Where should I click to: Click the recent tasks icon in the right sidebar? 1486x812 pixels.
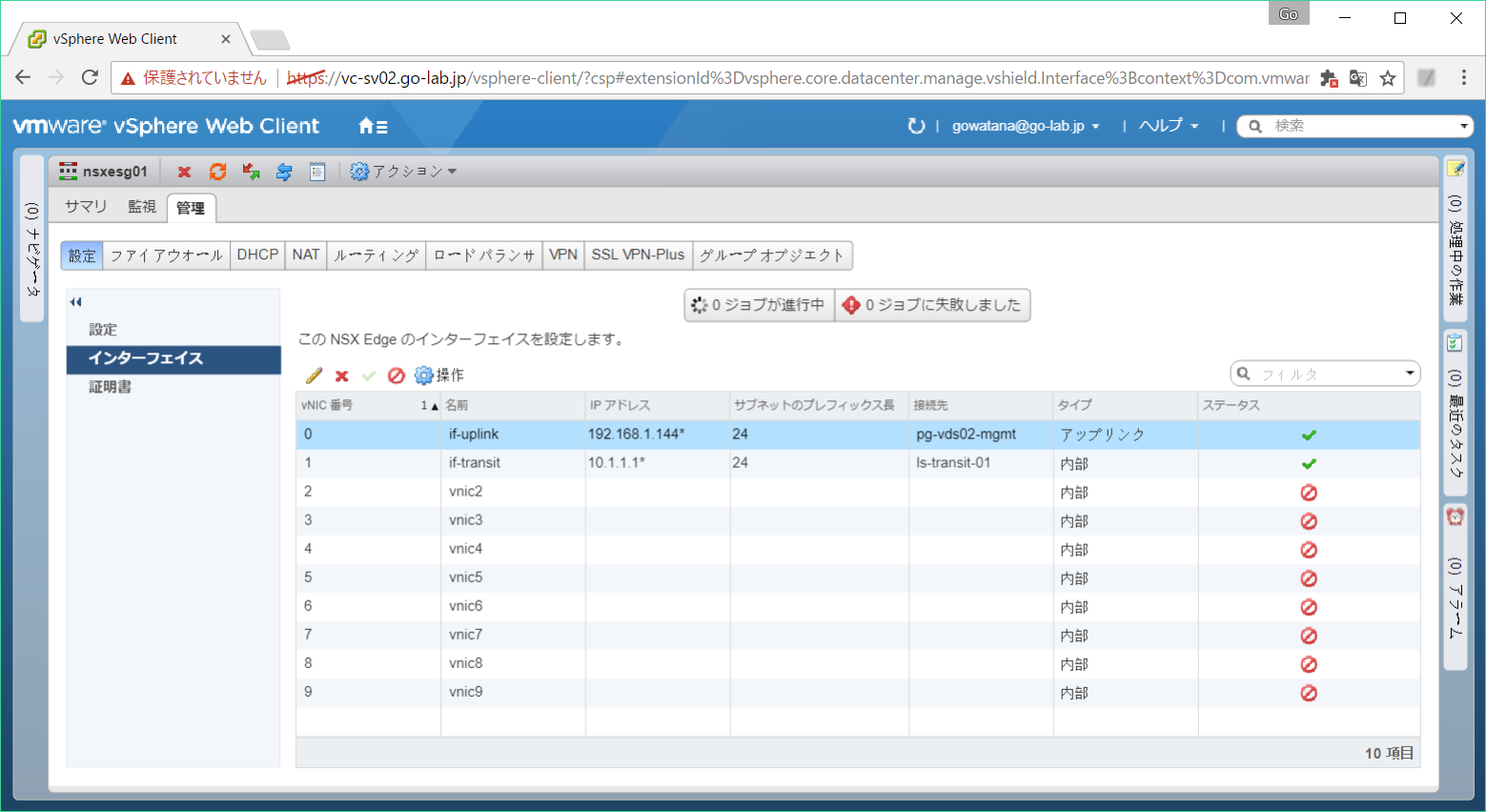click(1455, 342)
